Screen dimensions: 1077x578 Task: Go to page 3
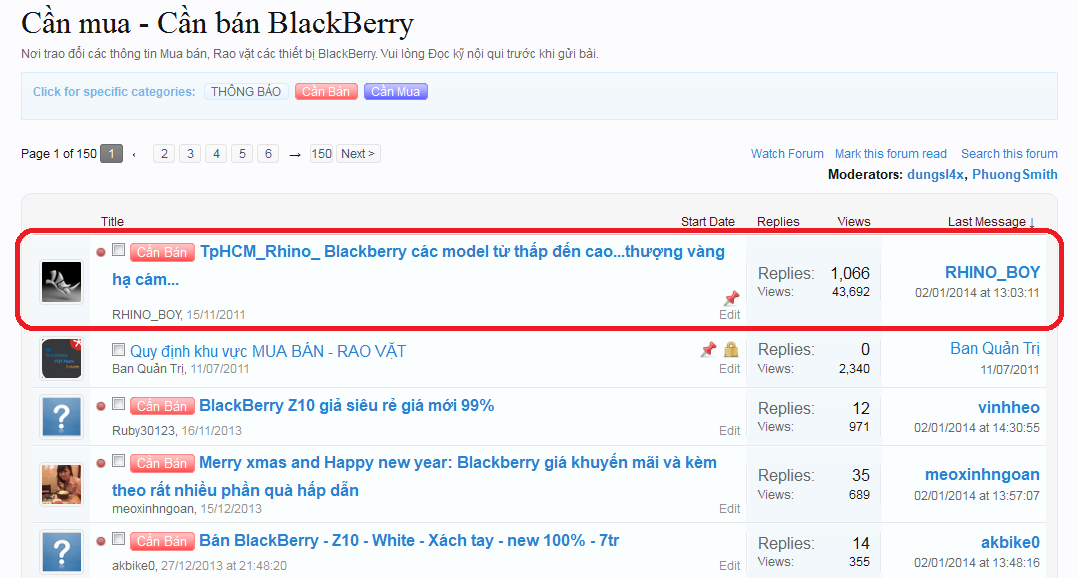pos(190,154)
